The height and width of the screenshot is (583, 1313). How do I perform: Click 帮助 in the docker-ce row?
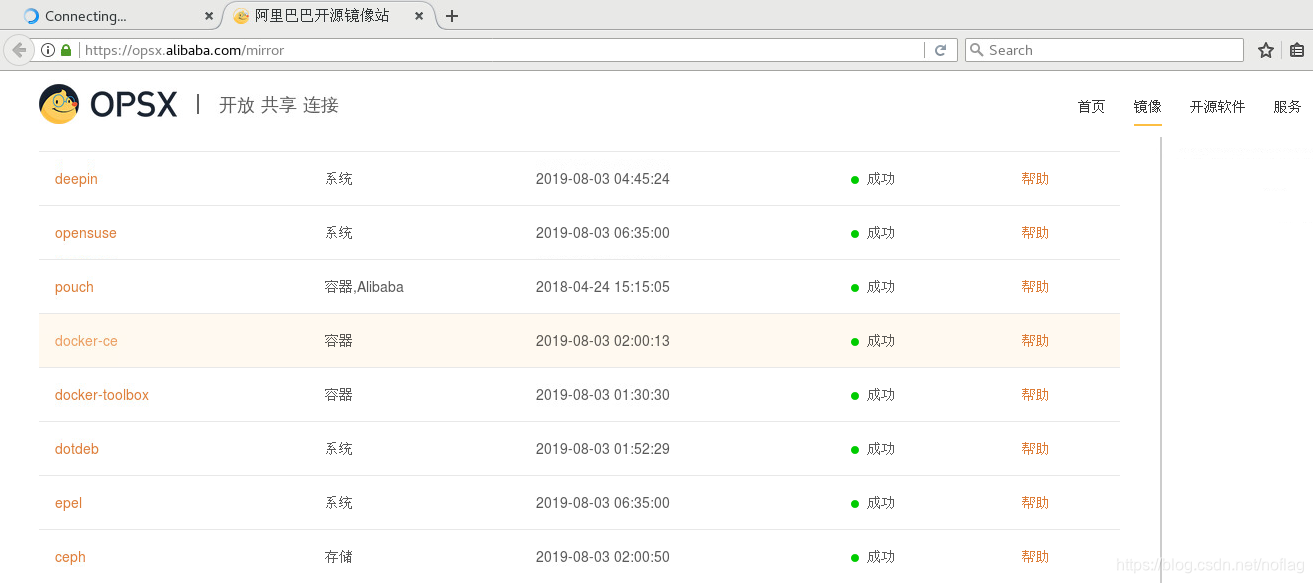[x=1035, y=341]
